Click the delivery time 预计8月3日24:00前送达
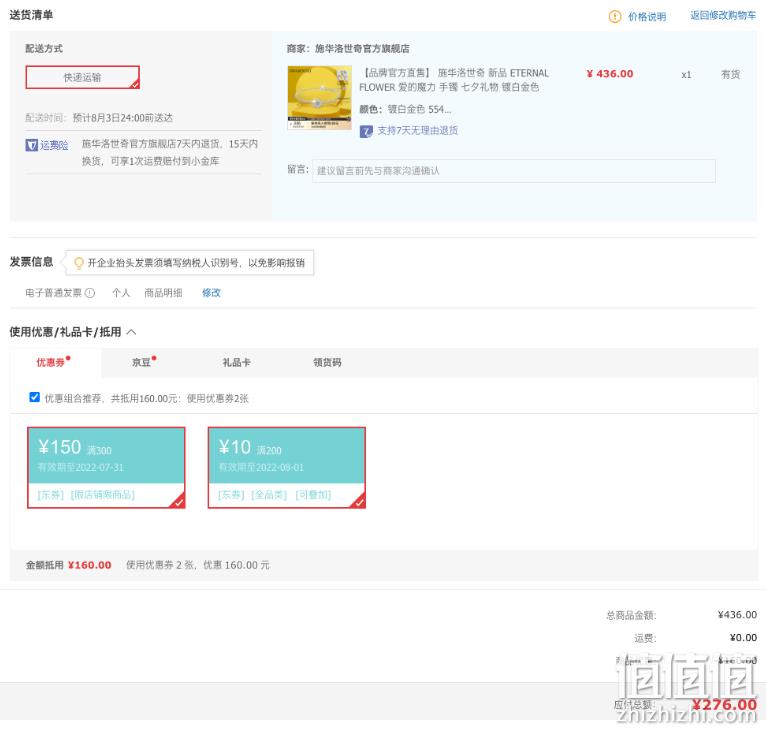The height and width of the screenshot is (732, 766). [x=123, y=118]
